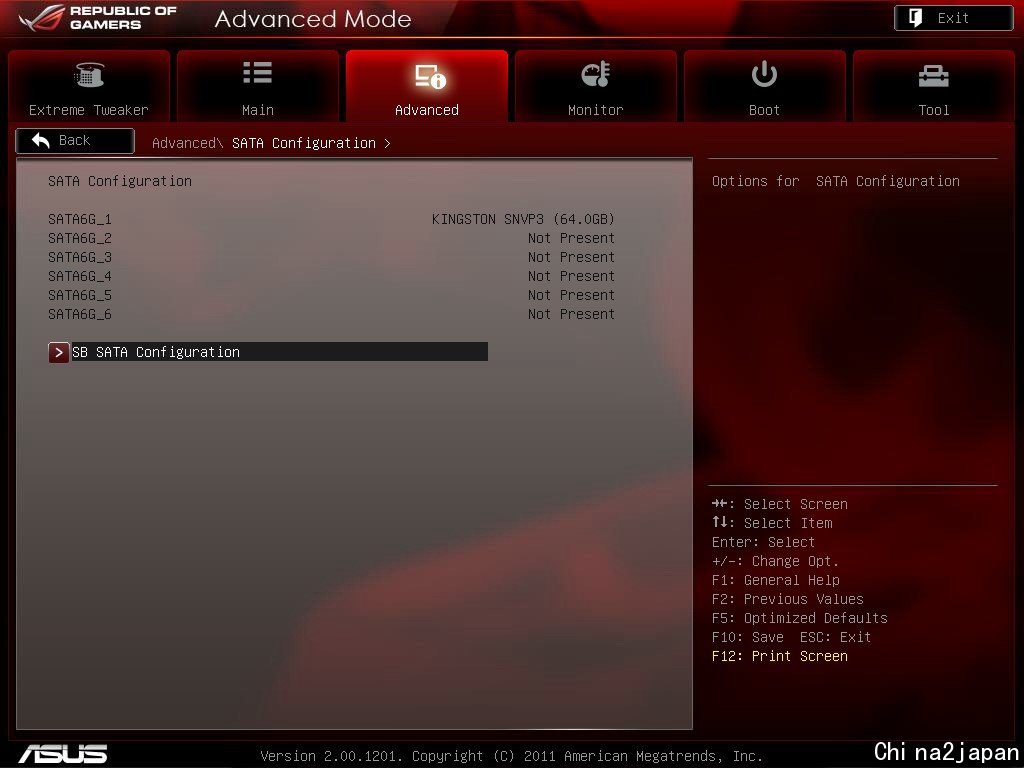Select the SATA6G_4 row label
Image resolution: width=1024 pixels, height=768 pixels.
point(80,276)
